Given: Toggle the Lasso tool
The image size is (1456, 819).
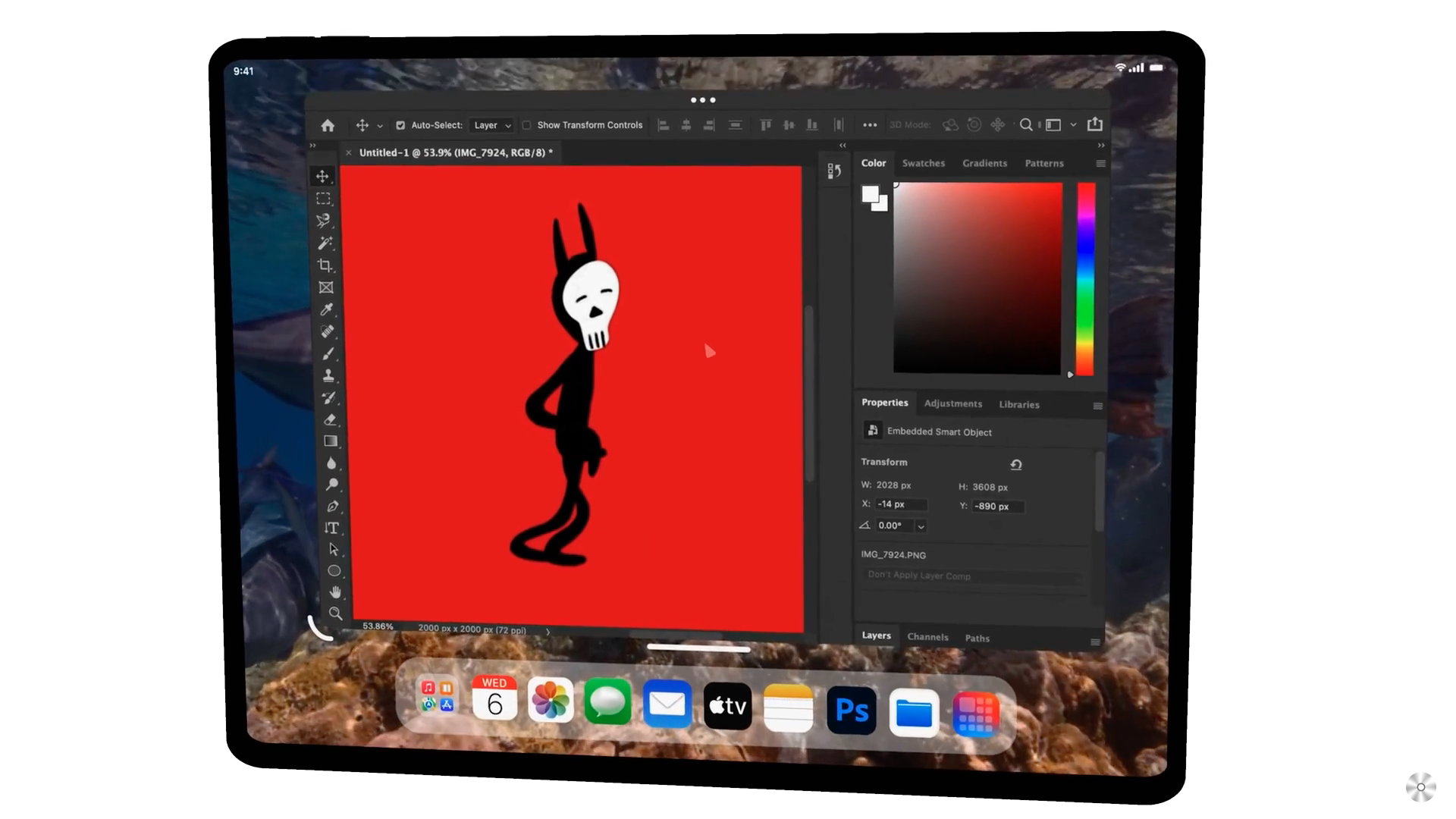Looking at the screenshot, I should [323, 220].
